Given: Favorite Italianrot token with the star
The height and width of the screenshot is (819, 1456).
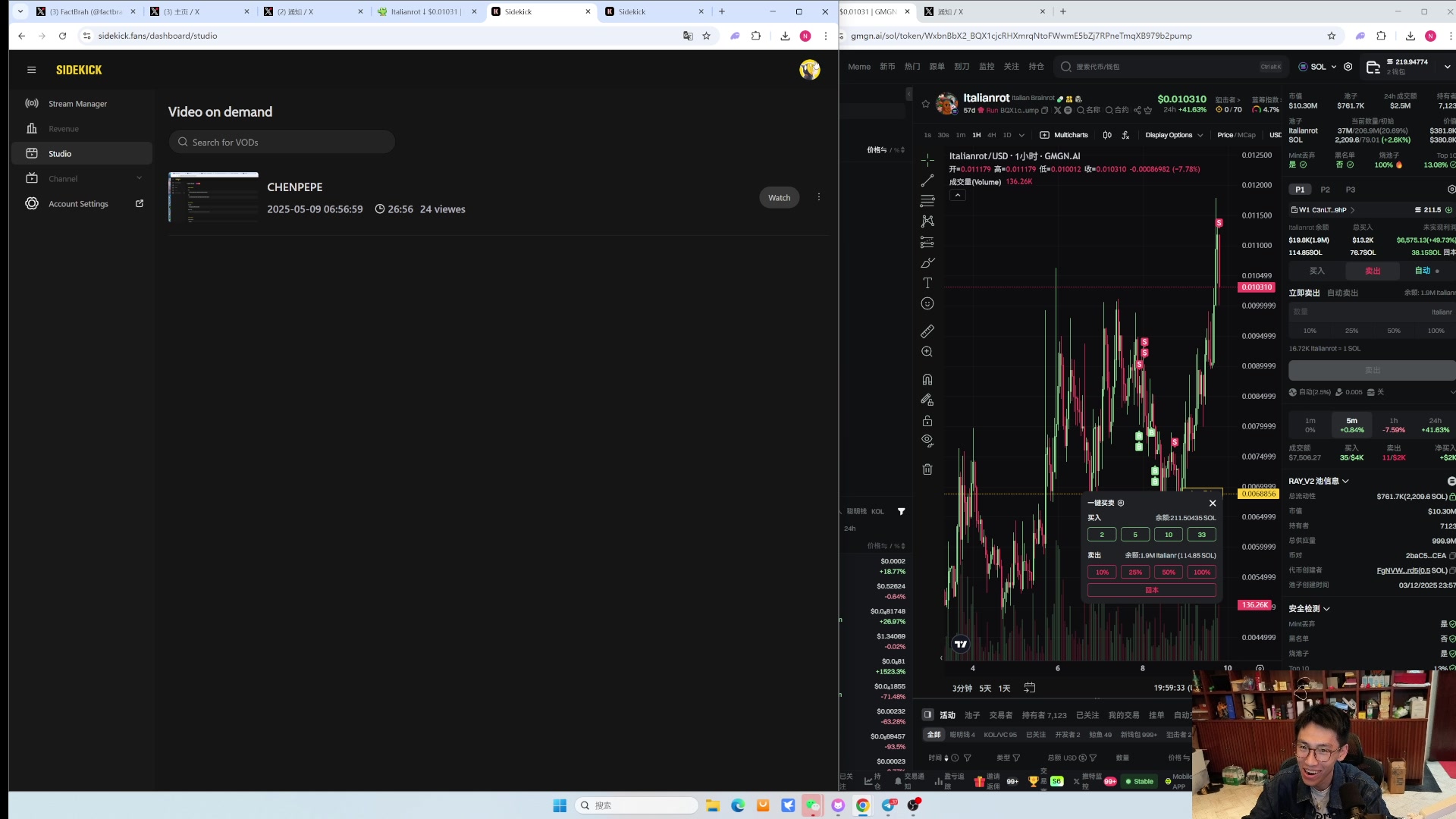Looking at the screenshot, I should [925, 104].
